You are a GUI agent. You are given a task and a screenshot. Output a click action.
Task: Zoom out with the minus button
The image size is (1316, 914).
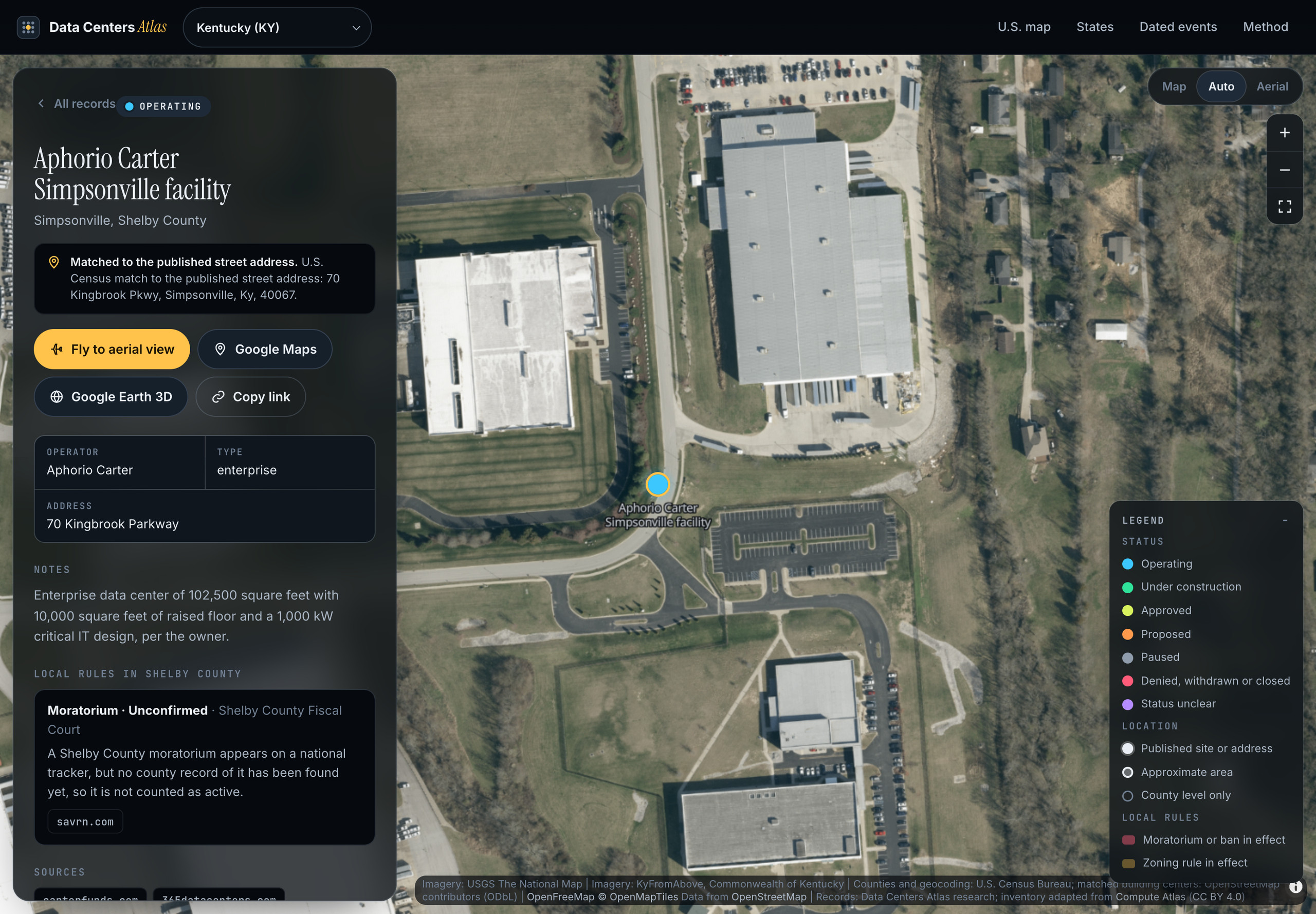click(x=1285, y=170)
